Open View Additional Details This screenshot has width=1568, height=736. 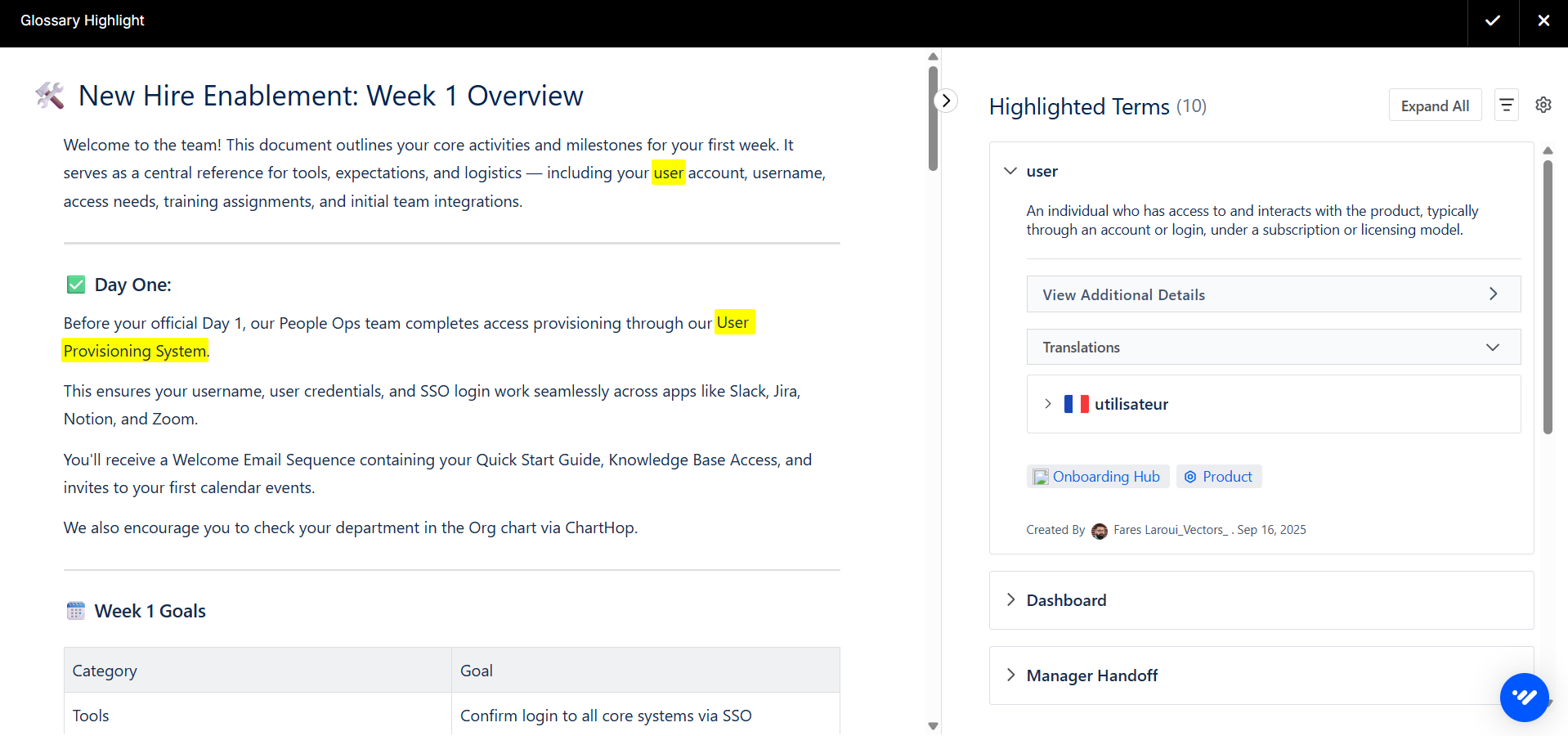1274,294
